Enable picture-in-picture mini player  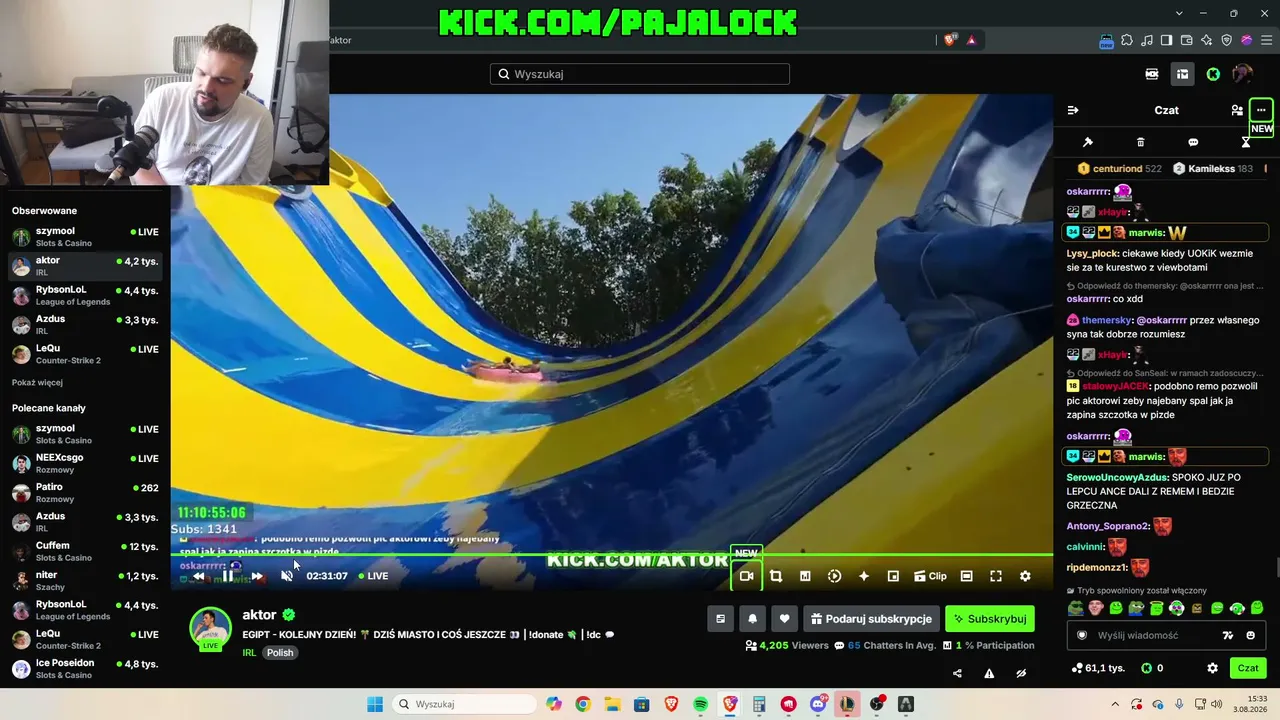pos(894,576)
